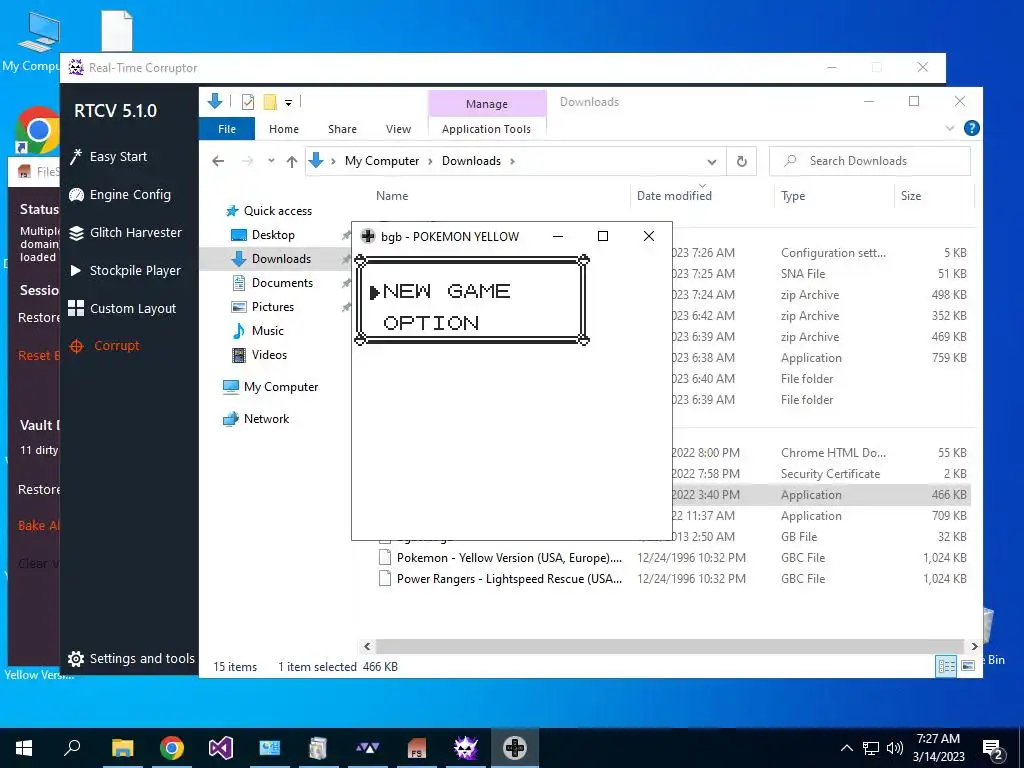Viewport: 1024px width, 768px height.
Task: Sort by the Size column header
Action: (910, 196)
